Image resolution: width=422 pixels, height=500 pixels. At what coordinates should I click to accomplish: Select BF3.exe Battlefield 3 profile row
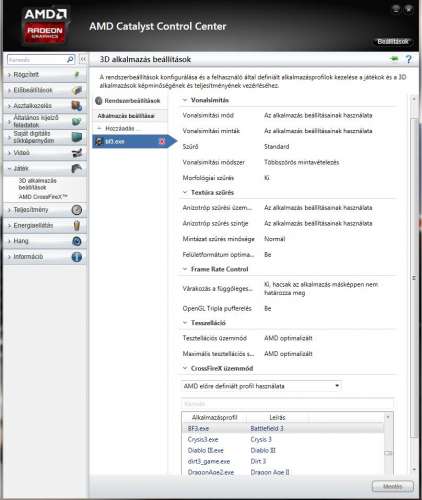(x=283, y=428)
